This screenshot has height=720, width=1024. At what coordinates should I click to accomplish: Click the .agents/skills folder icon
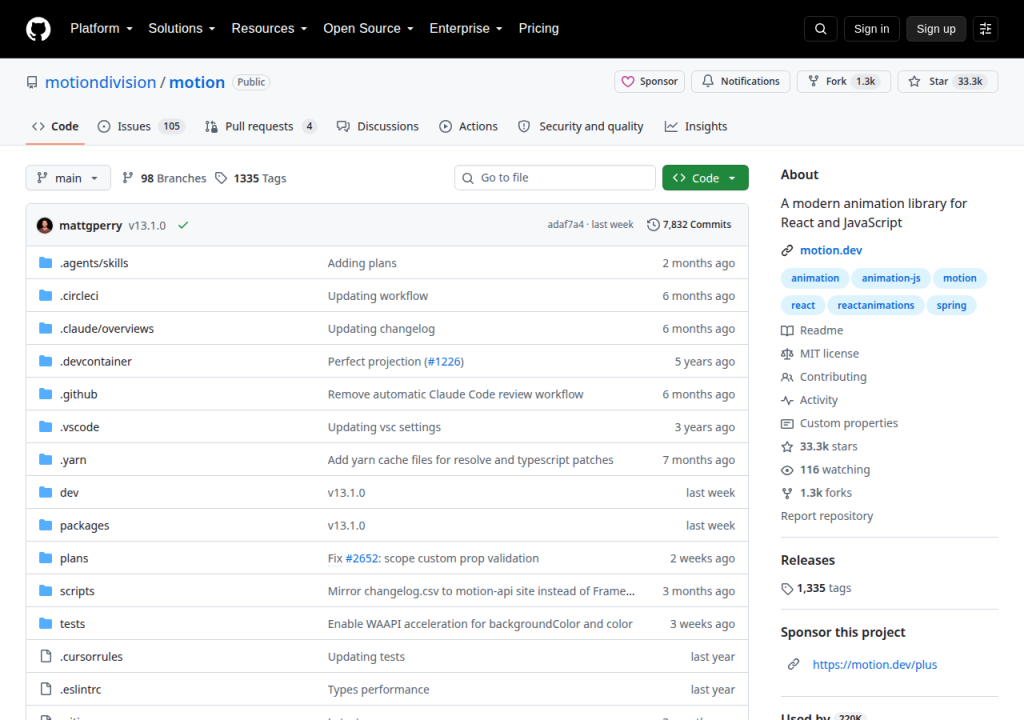click(x=45, y=263)
